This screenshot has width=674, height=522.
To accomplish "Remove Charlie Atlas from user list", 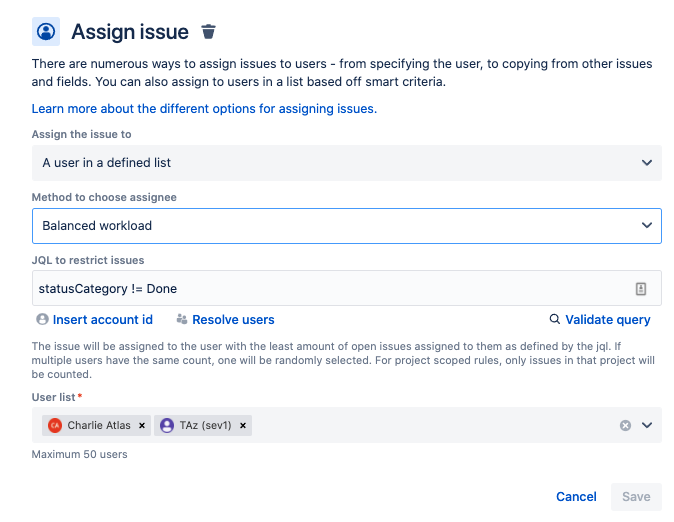I will click(142, 425).
